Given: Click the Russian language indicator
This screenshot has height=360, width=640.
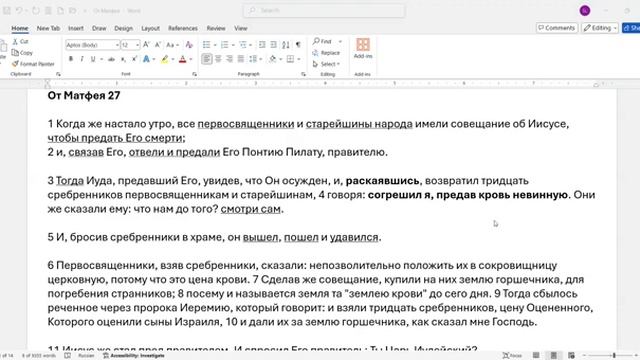Looking at the screenshot, I should (x=86, y=356).
